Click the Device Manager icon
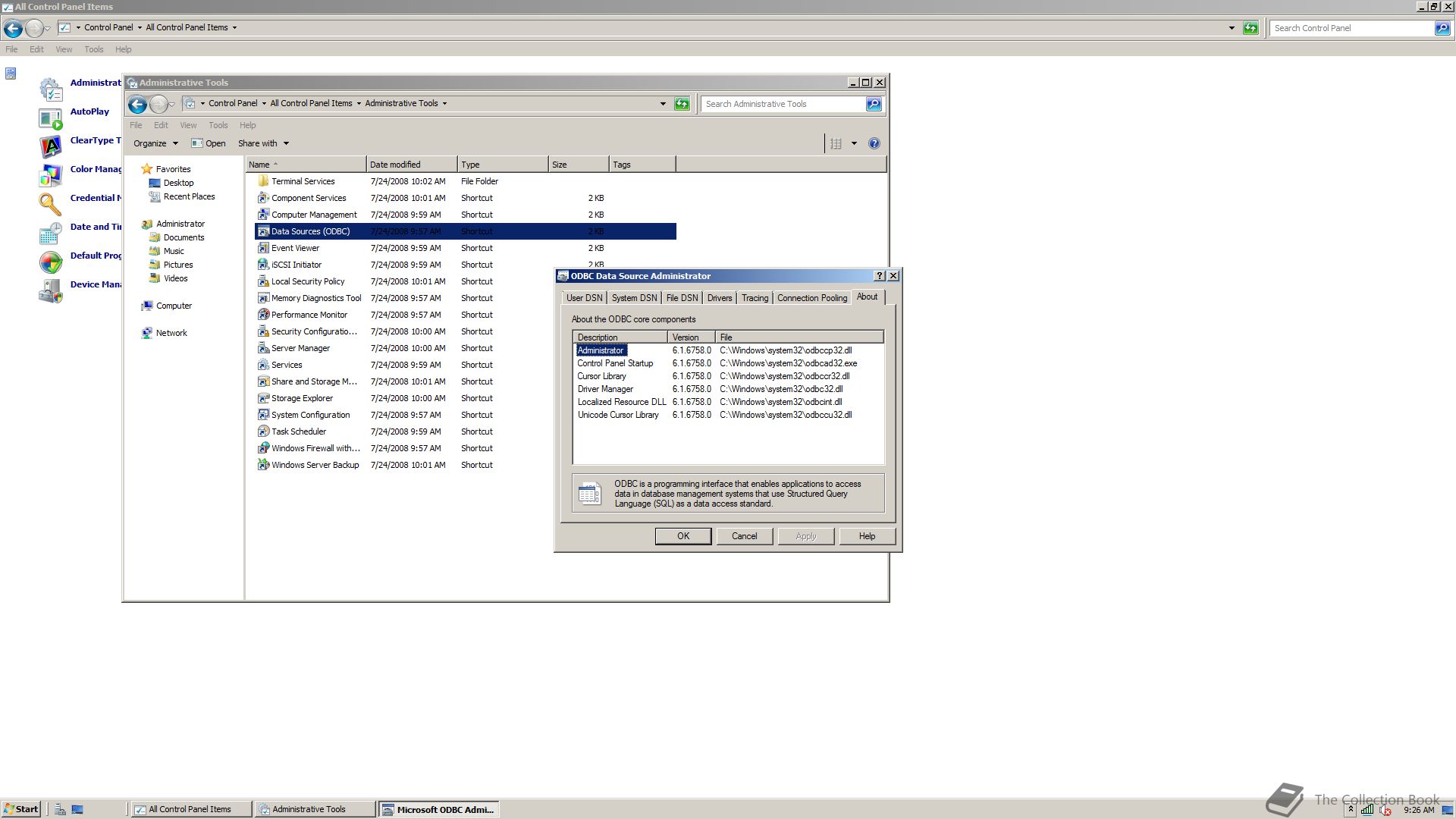Viewport: 1456px width, 819px height. (51, 290)
